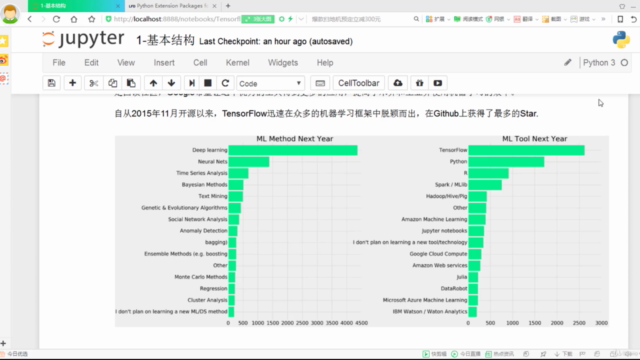640x360 pixels.
Task: Click the lightning speed mode icon
Action: [x=290, y=19]
